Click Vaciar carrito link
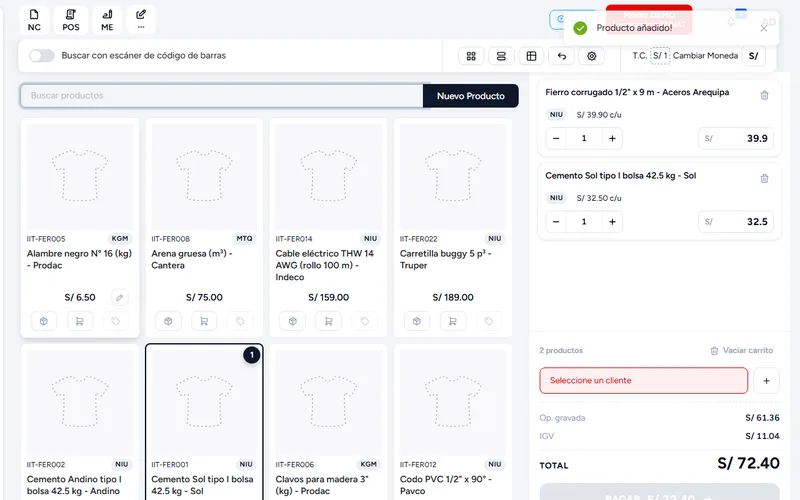This screenshot has height=500, width=800. [742, 351]
